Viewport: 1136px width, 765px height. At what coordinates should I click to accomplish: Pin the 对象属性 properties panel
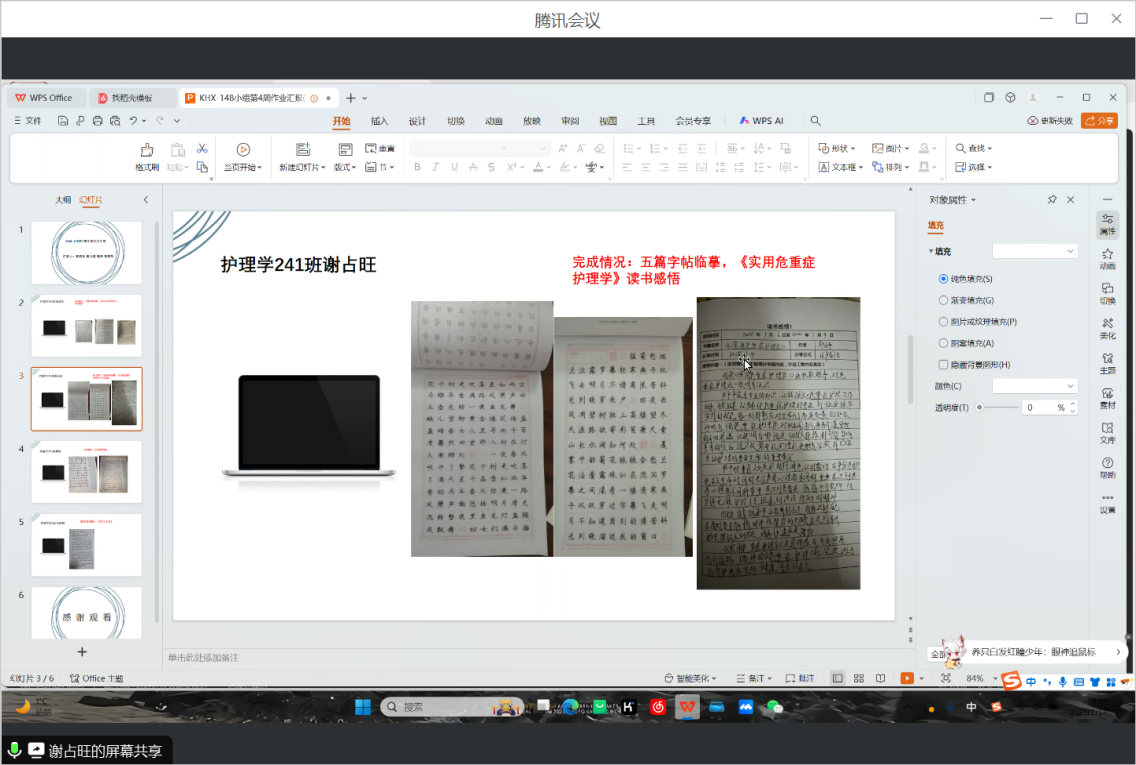(x=1052, y=200)
